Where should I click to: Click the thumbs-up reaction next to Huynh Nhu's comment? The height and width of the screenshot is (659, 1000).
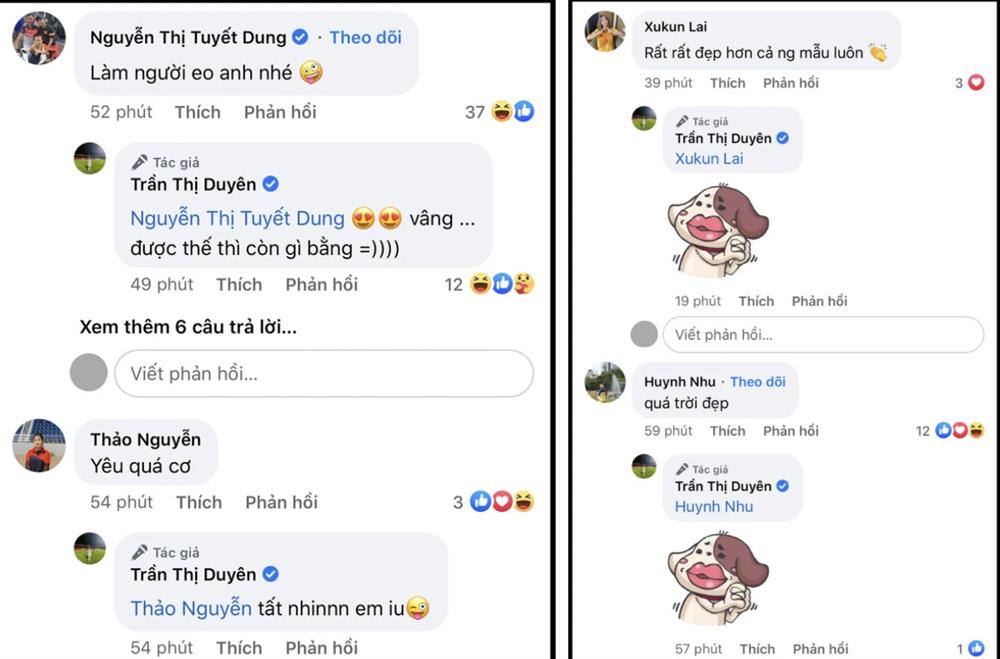click(x=942, y=430)
